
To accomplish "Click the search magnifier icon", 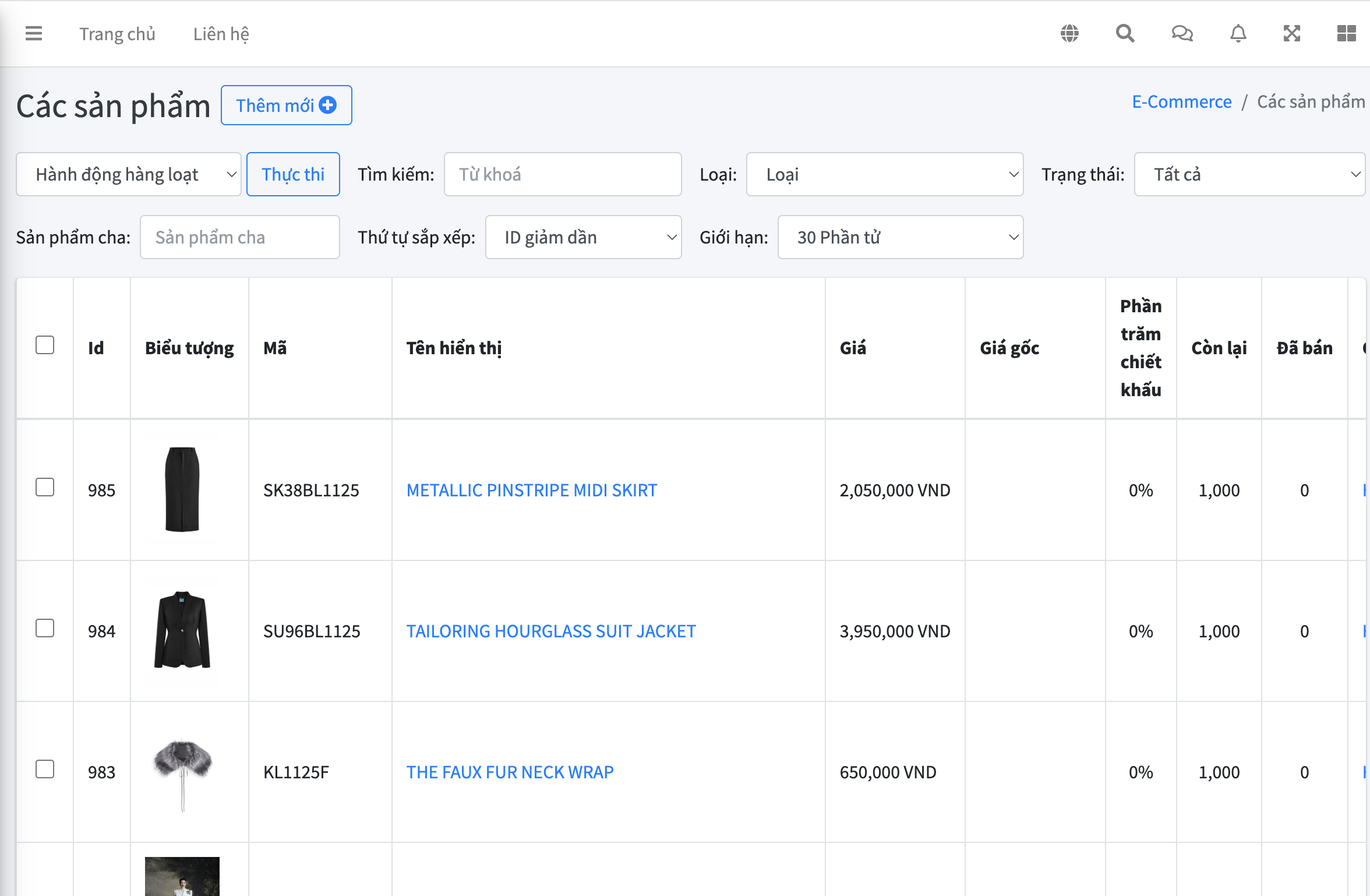I will coord(1125,34).
